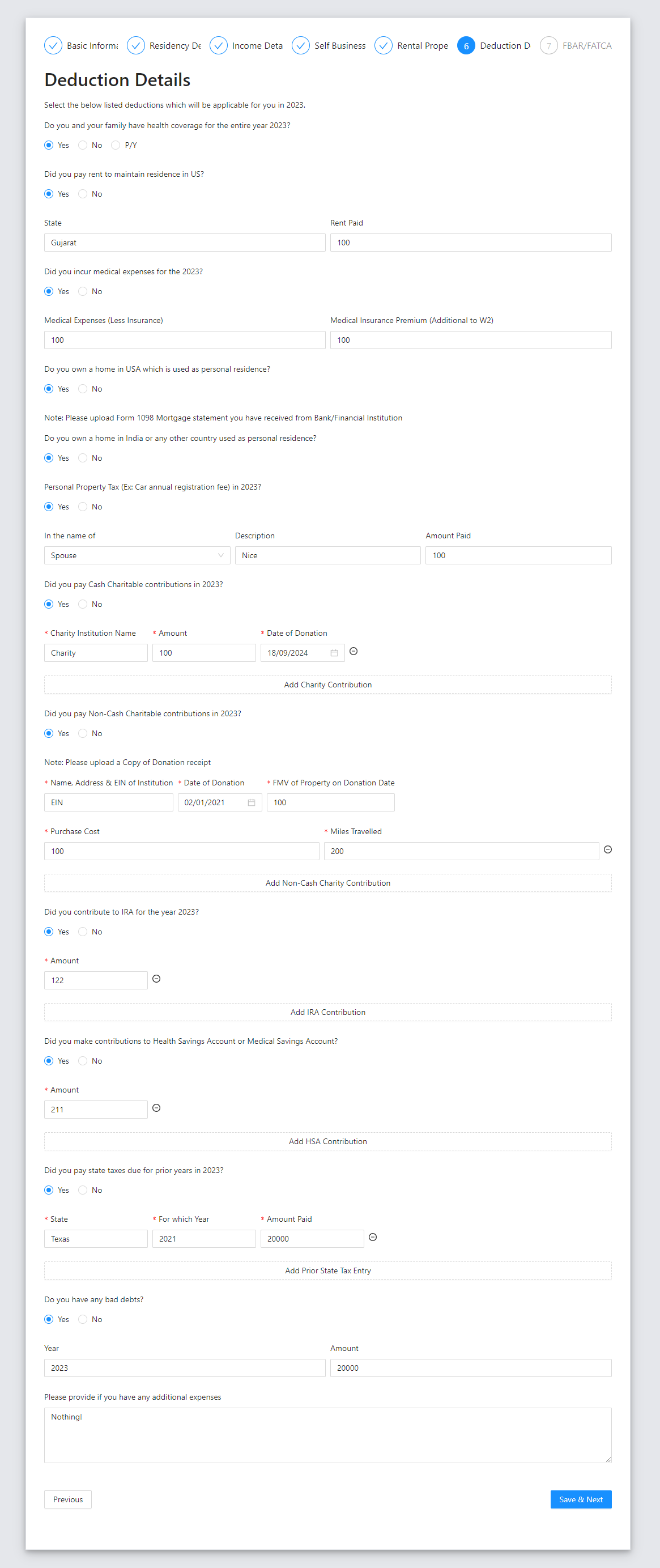Focus the Medical Expenses (Less Insurance) field

coord(185,339)
